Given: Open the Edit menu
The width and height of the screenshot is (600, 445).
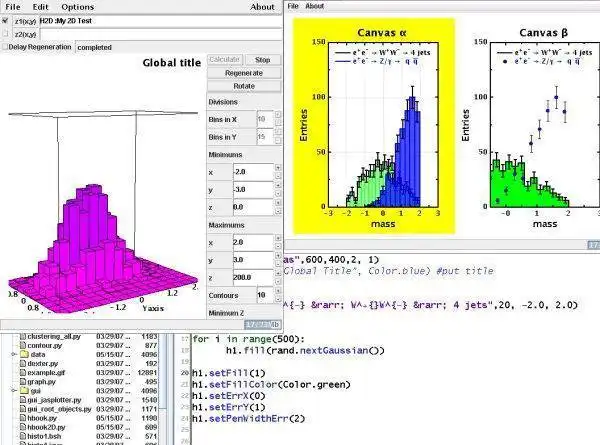Looking at the screenshot, I should tap(41, 7).
